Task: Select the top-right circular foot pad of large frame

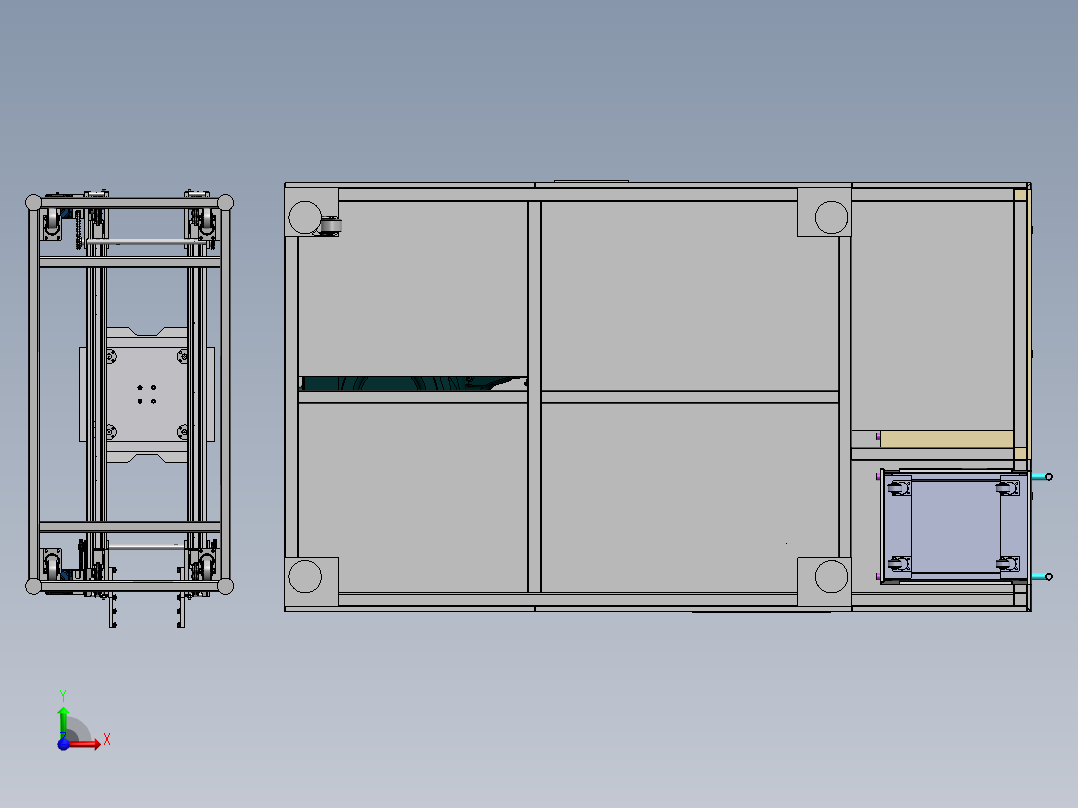Action: [x=831, y=217]
